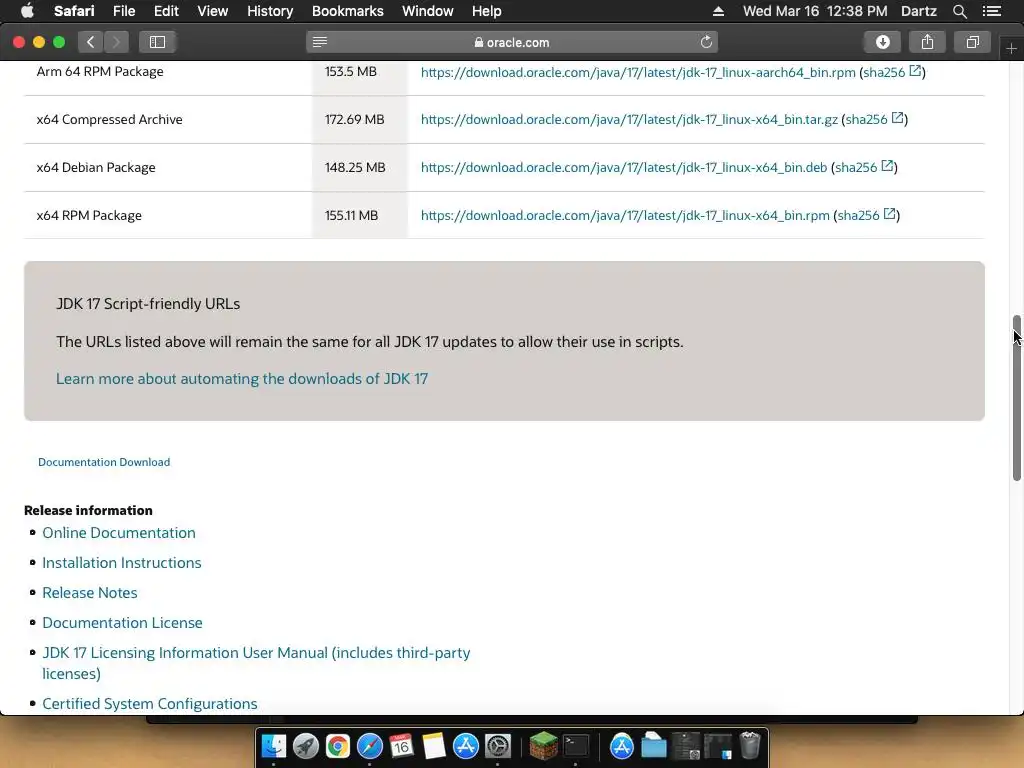
Task: Open Learn more about automating downloads link
Action: [242, 379]
